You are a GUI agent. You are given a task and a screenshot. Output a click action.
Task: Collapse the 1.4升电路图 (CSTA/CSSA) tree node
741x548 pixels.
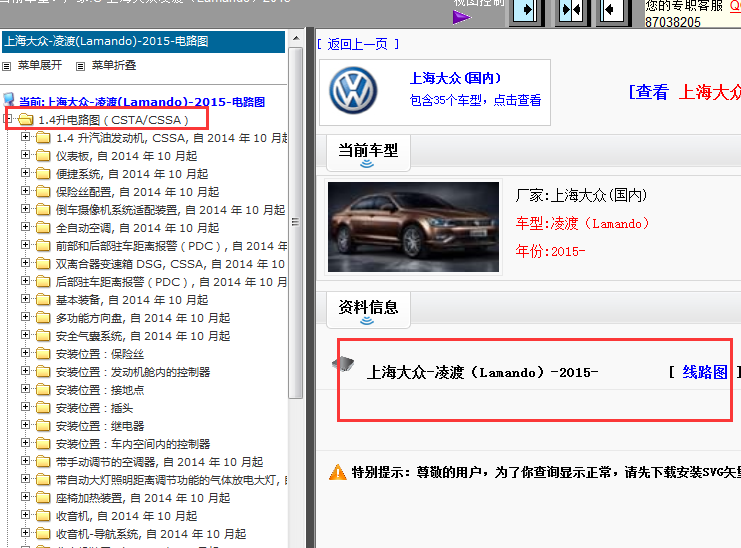coord(8,118)
